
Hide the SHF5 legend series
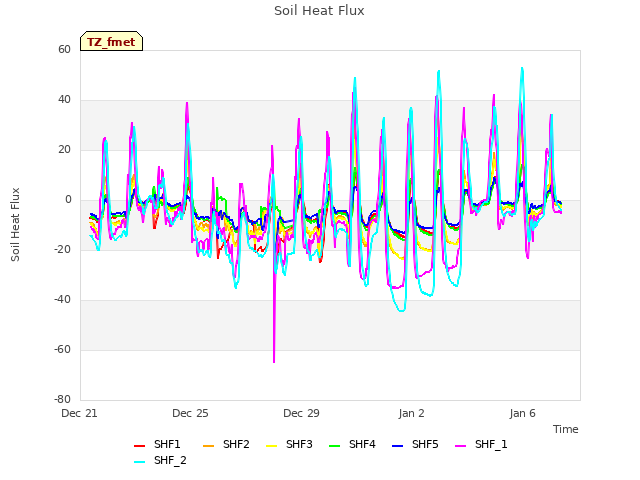click(x=415, y=444)
